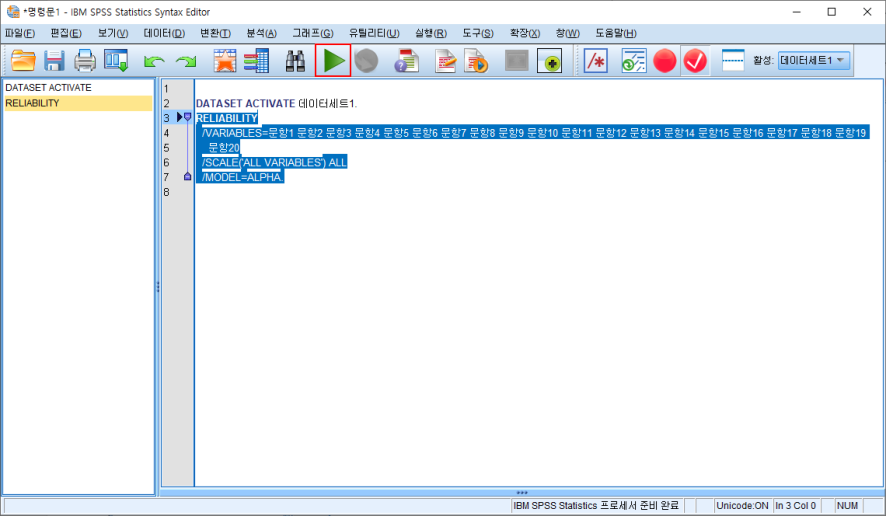Viewport: 886px width, 516px height.
Task: Redo the last edit with the green arrow
Action: (x=185, y=60)
